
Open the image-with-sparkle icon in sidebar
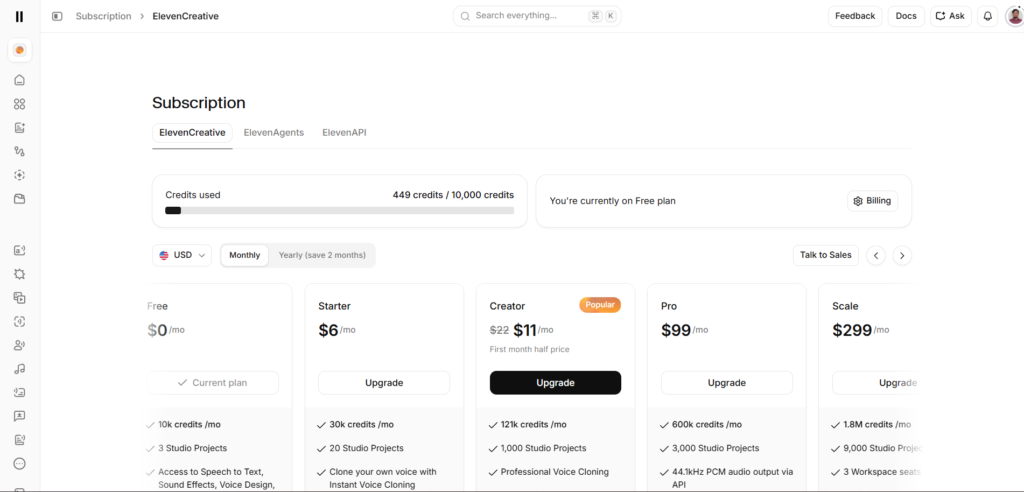point(20,128)
